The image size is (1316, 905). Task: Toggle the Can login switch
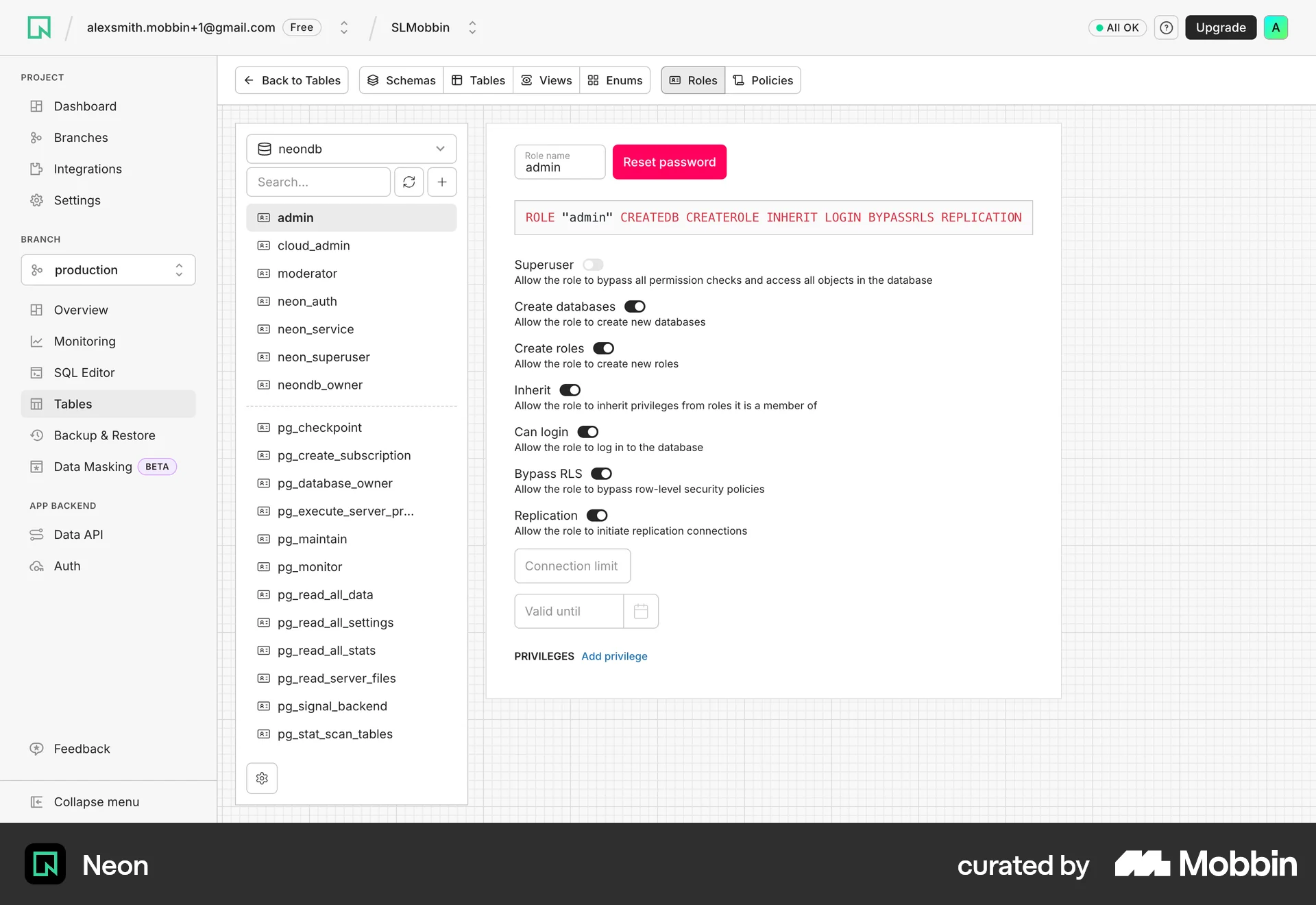click(x=587, y=432)
